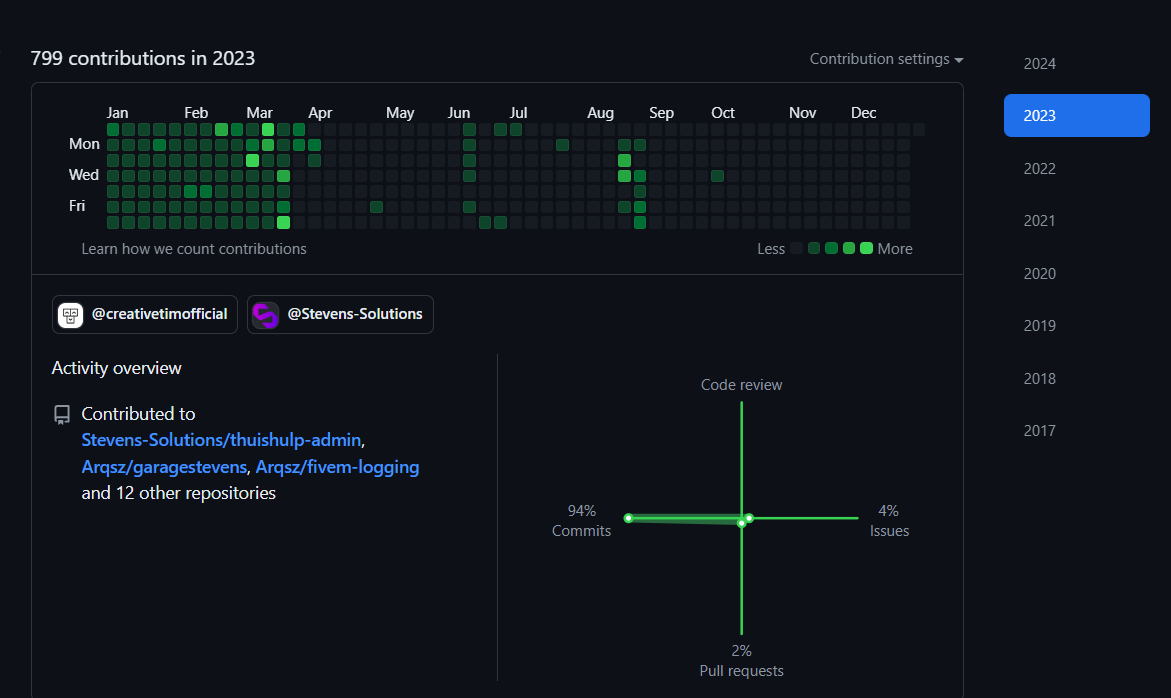The width and height of the screenshot is (1171, 698).
Task: Click Learn how we count contributions
Action: [x=194, y=249]
